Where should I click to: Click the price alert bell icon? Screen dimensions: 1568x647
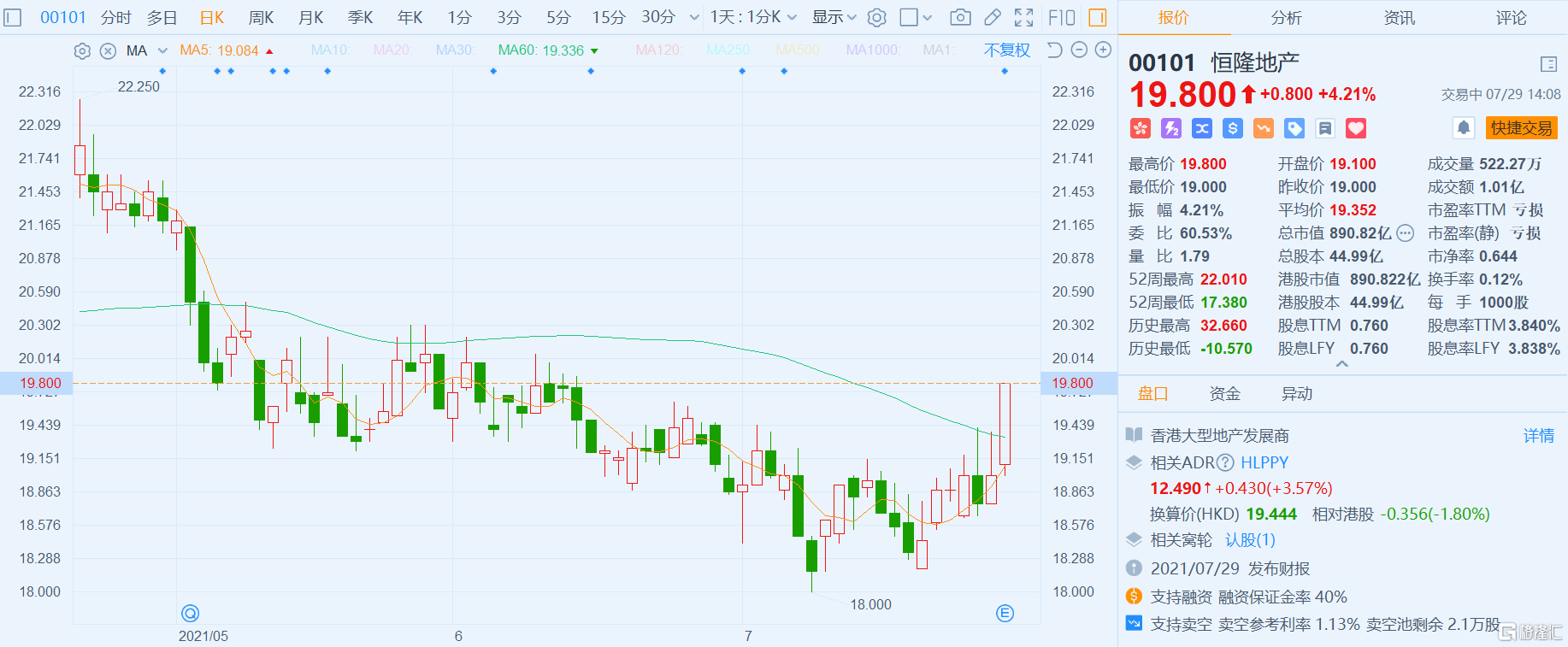1464,128
